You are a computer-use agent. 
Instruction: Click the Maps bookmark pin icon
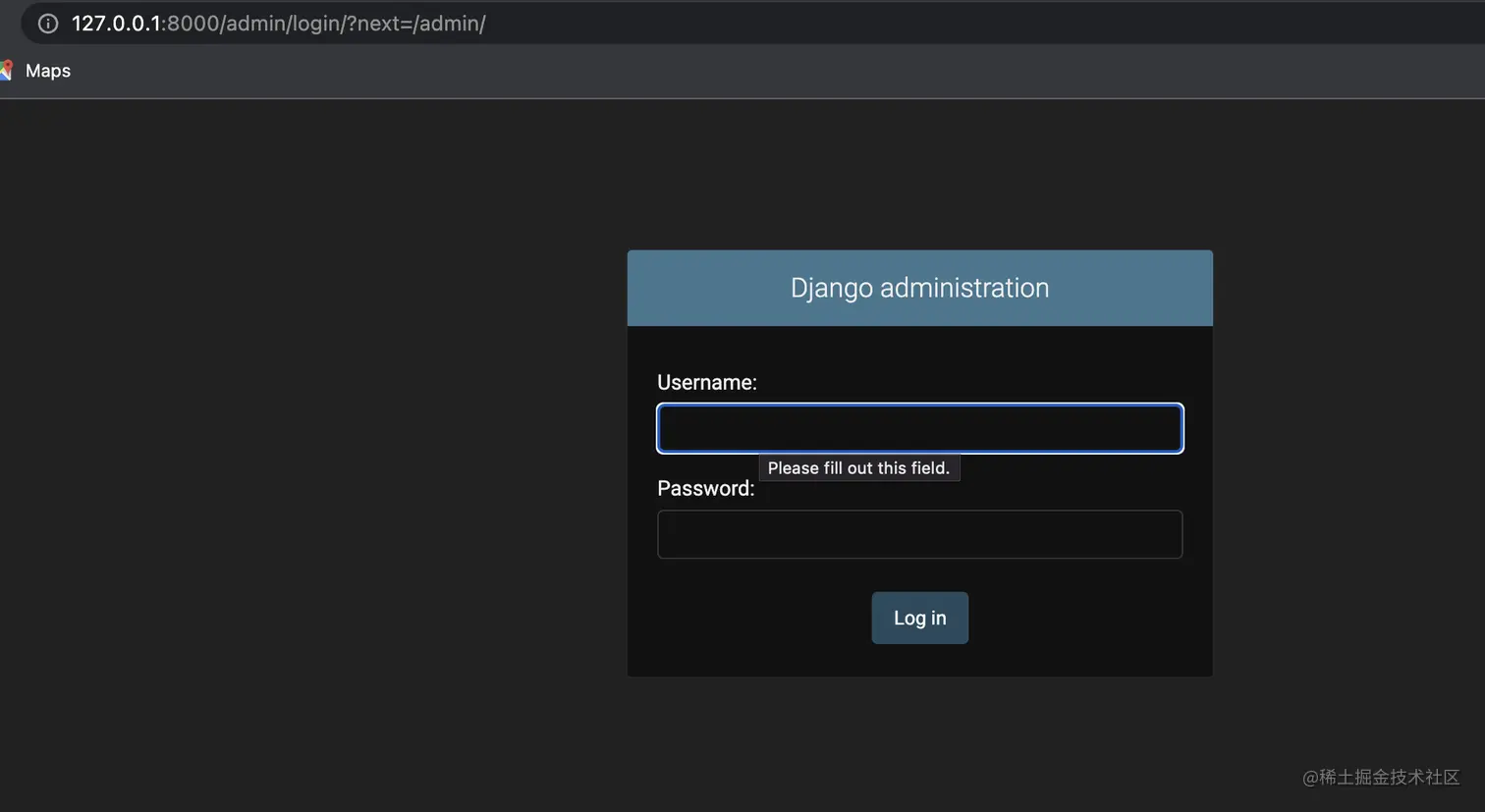[7, 71]
